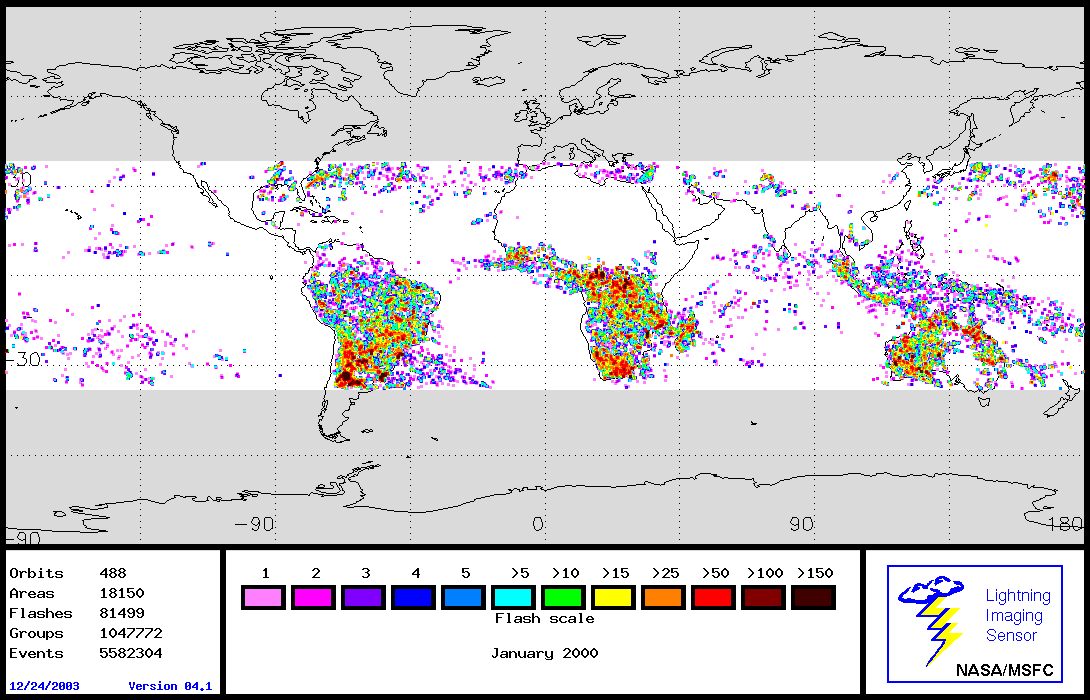Click the January 2000 date caption
Screen dimensions: 1090x700
coord(544,653)
